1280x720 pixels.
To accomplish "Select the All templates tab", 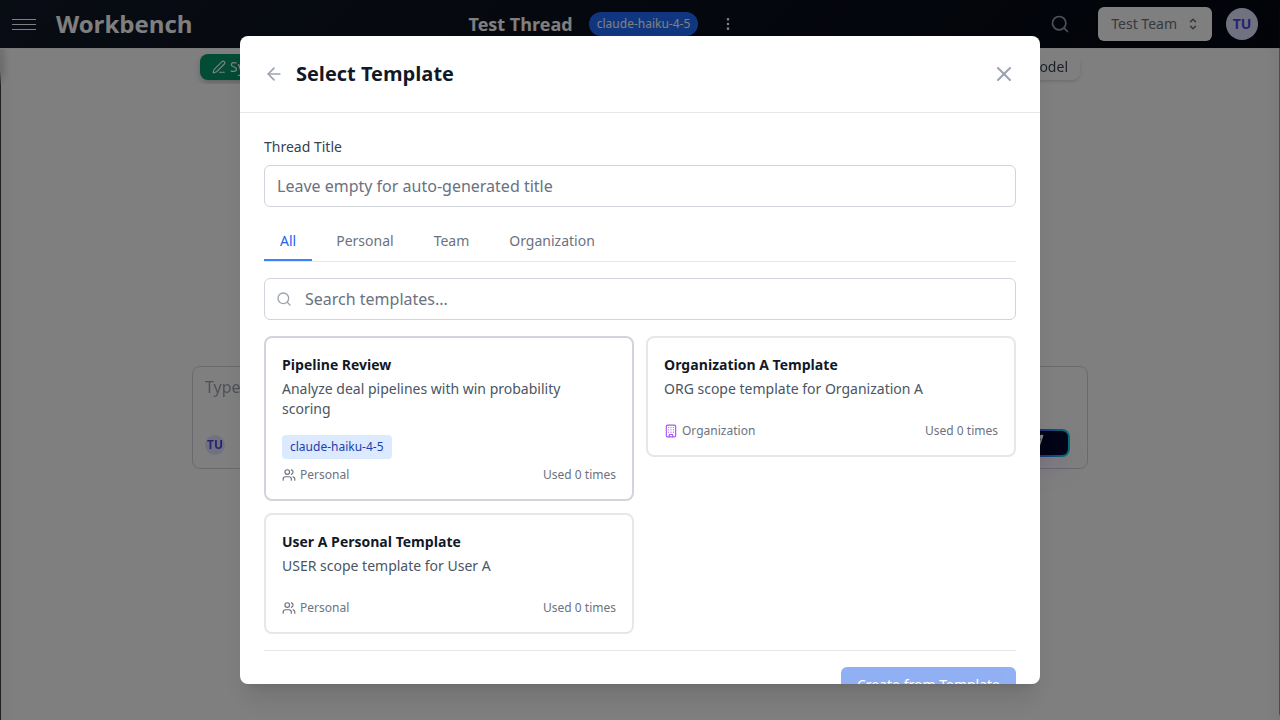I will click(x=288, y=241).
